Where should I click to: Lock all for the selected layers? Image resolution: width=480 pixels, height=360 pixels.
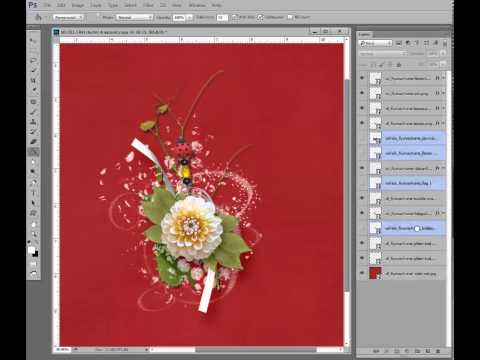pyautogui.click(x=399, y=65)
